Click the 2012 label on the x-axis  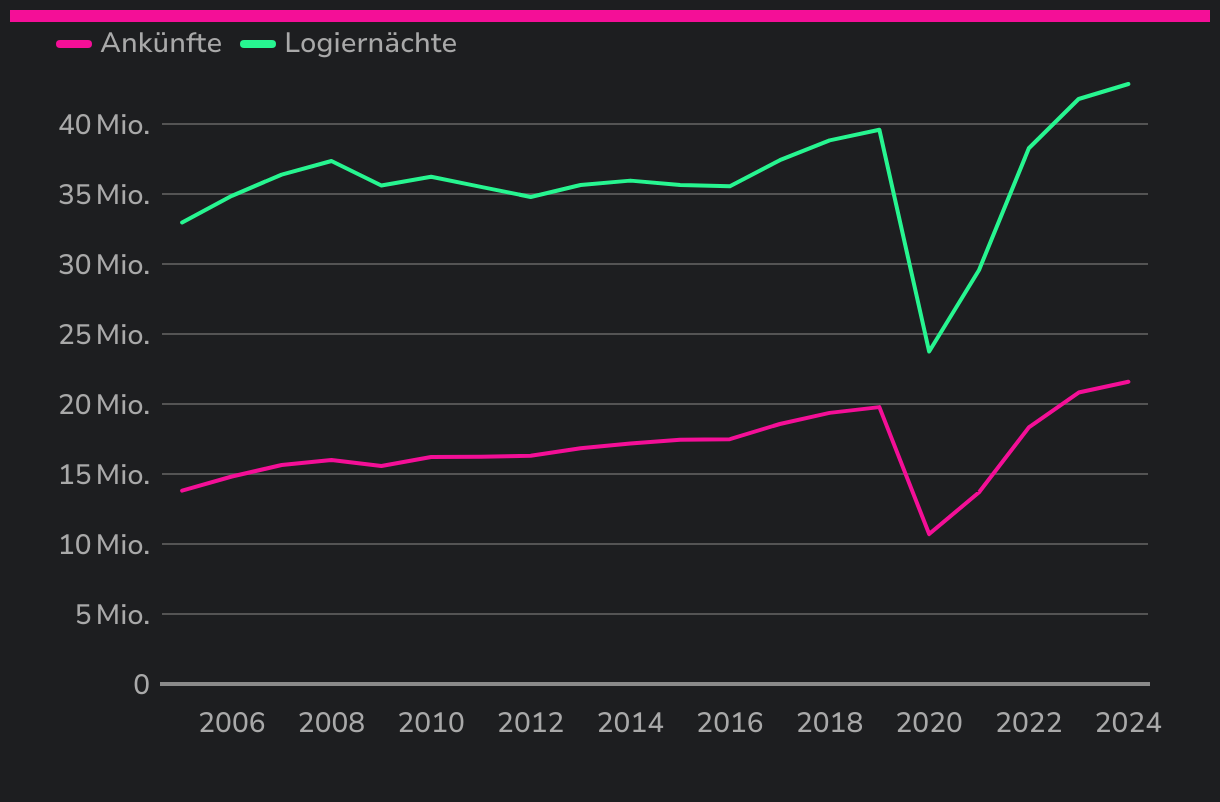point(531,723)
